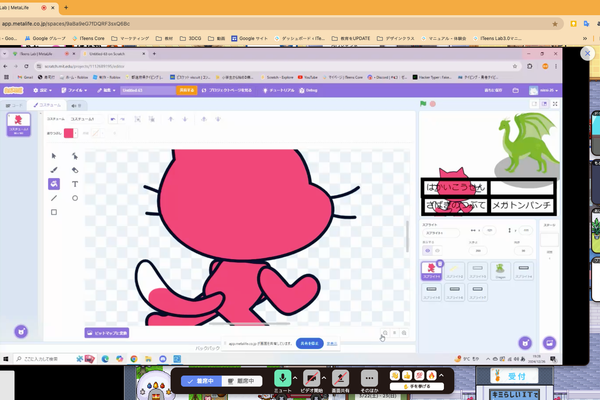Screen dimensions: 600x400
Task: Expand more emoji reactions caret
Action: (x=441, y=375)
